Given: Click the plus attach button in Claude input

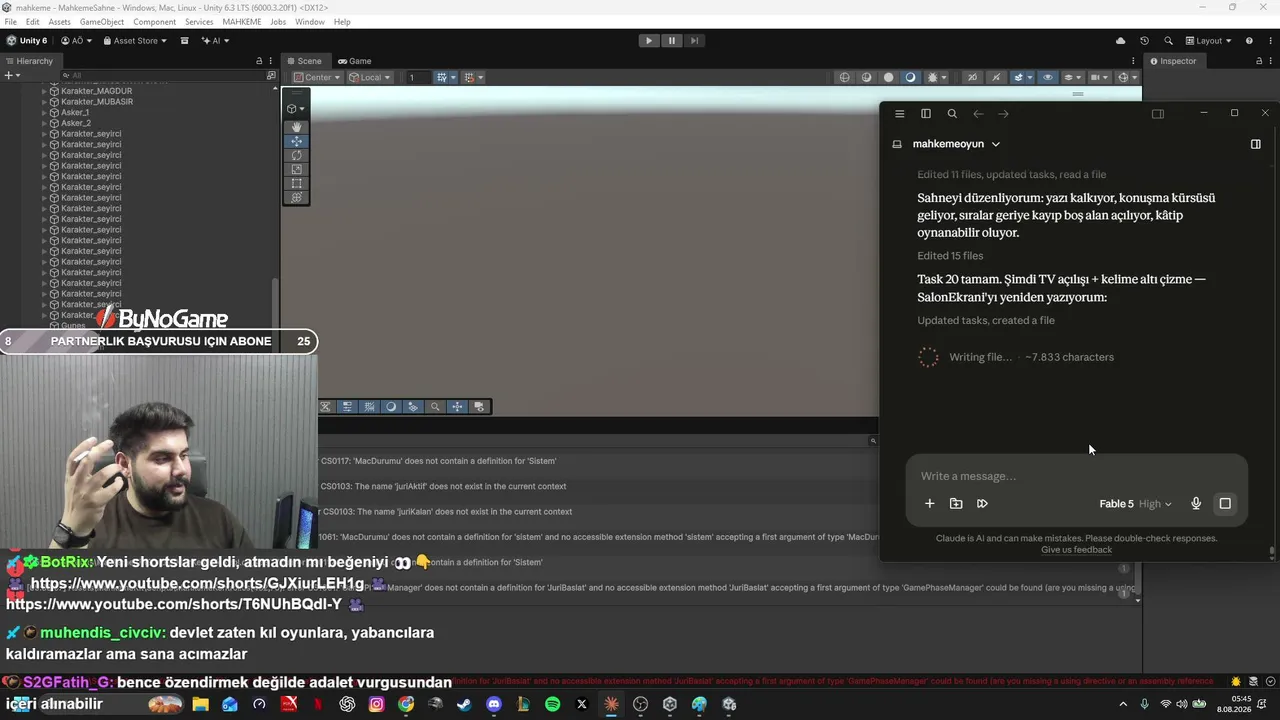Looking at the screenshot, I should [x=929, y=504].
